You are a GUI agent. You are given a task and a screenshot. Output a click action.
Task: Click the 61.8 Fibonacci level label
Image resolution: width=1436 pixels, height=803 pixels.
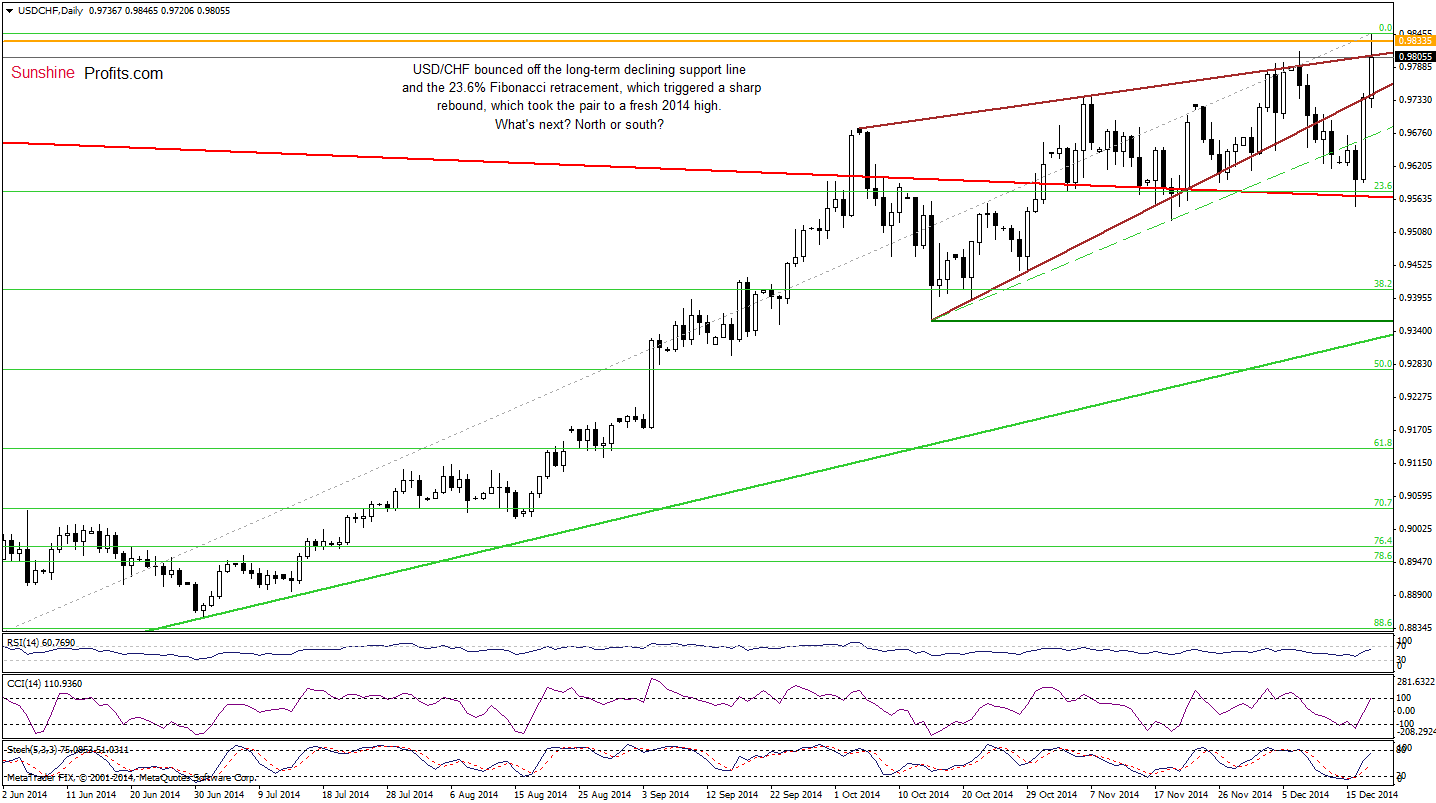coord(1382,443)
